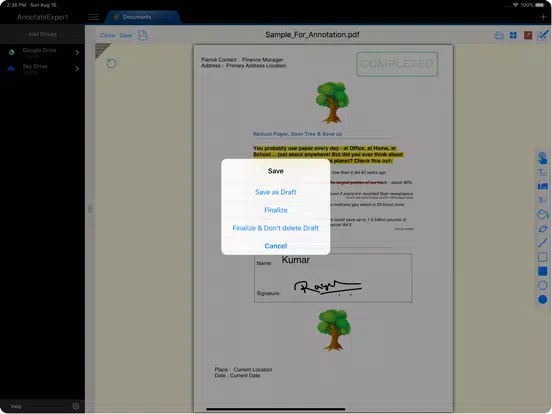The width and height of the screenshot is (552, 414).
Task: Select the second text annotation tool
Action: point(542,200)
